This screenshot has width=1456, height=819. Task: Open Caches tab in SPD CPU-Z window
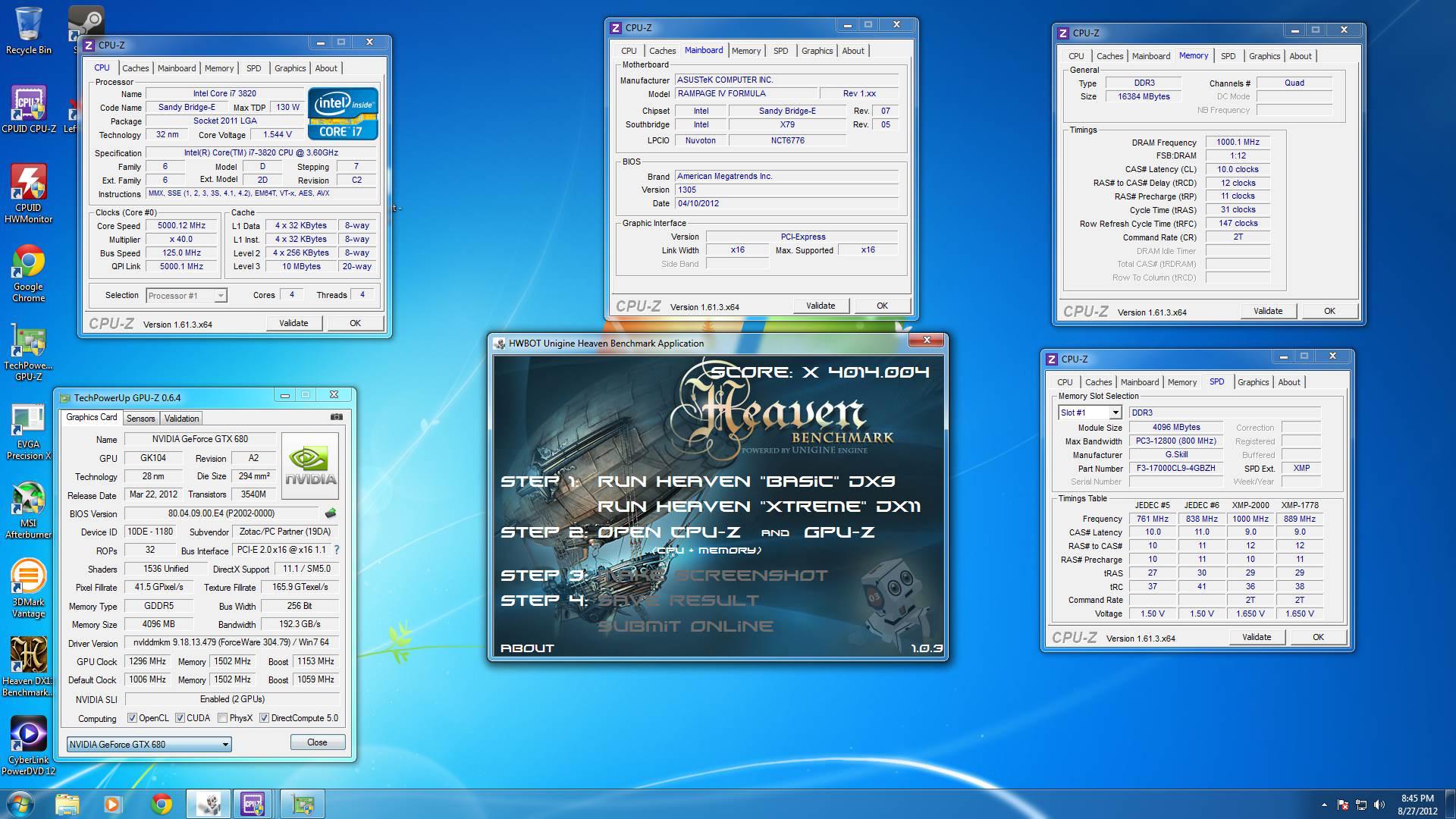1098,382
